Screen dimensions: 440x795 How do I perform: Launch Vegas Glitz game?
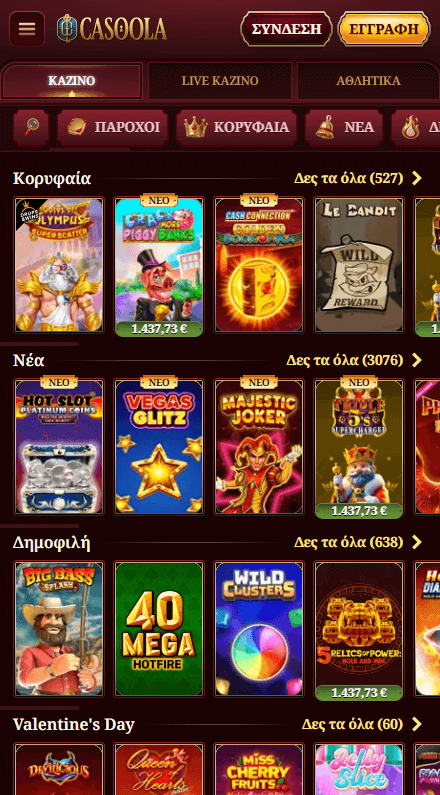click(x=159, y=447)
